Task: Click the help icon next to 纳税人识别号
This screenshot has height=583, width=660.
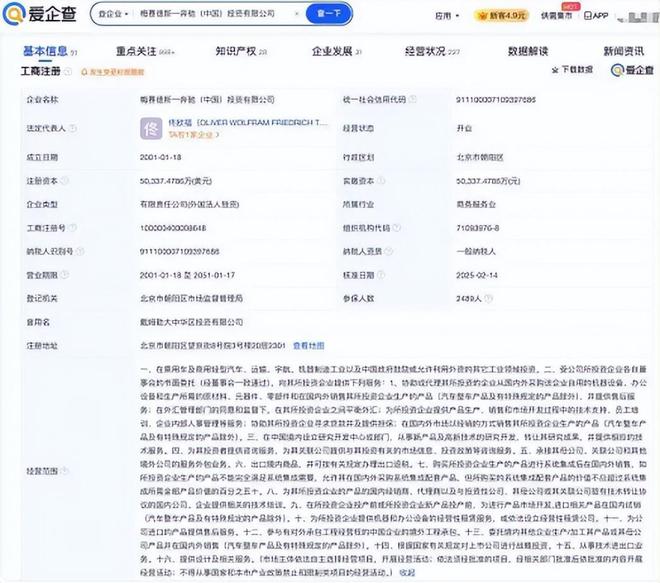Action: tap(80, 251)
